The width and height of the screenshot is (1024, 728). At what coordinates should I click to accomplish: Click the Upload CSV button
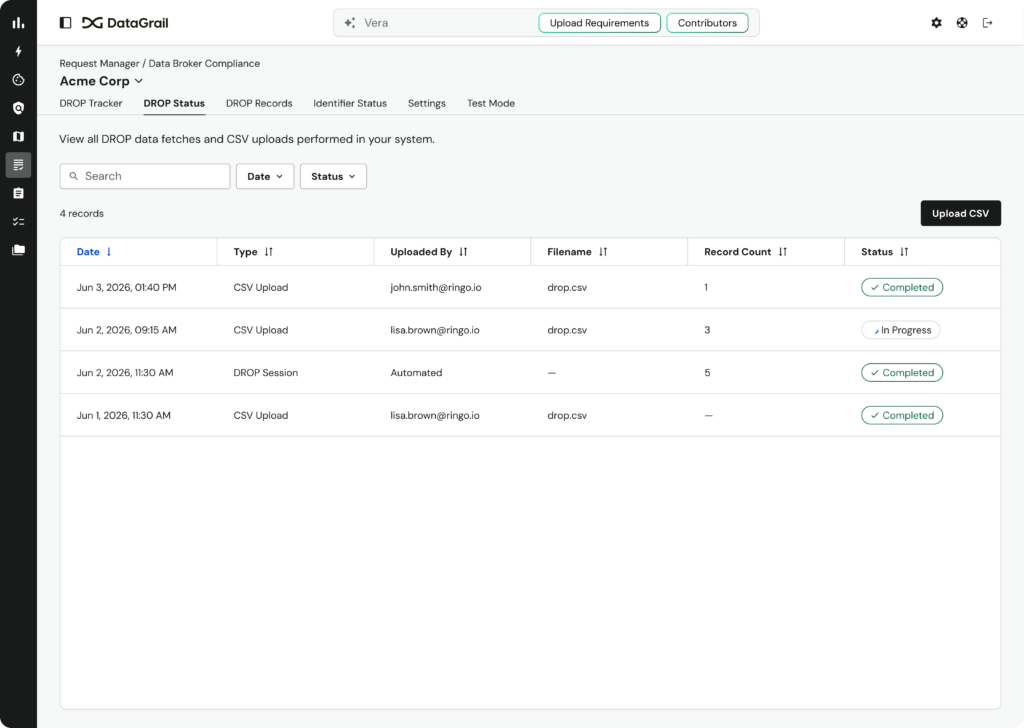[x=961, y=214]
